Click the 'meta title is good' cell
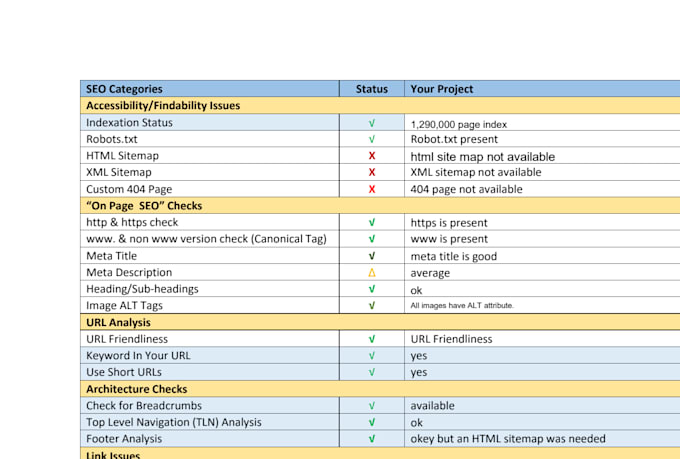 click(542, 256)
